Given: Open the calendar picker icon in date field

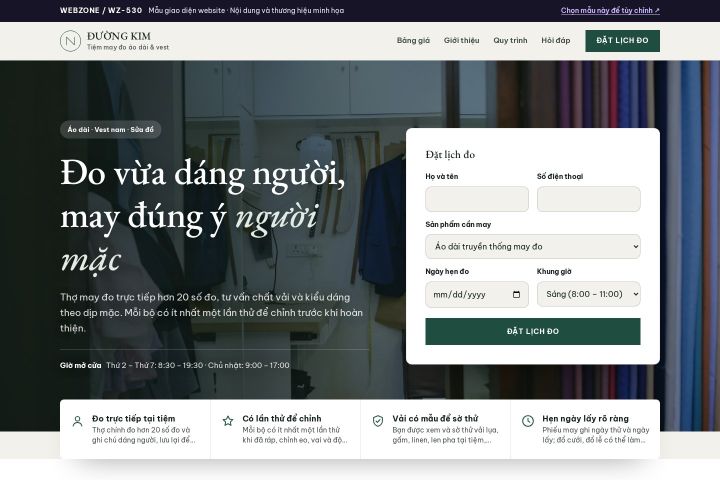Looking at the screenshot, I should click(517, 294).
